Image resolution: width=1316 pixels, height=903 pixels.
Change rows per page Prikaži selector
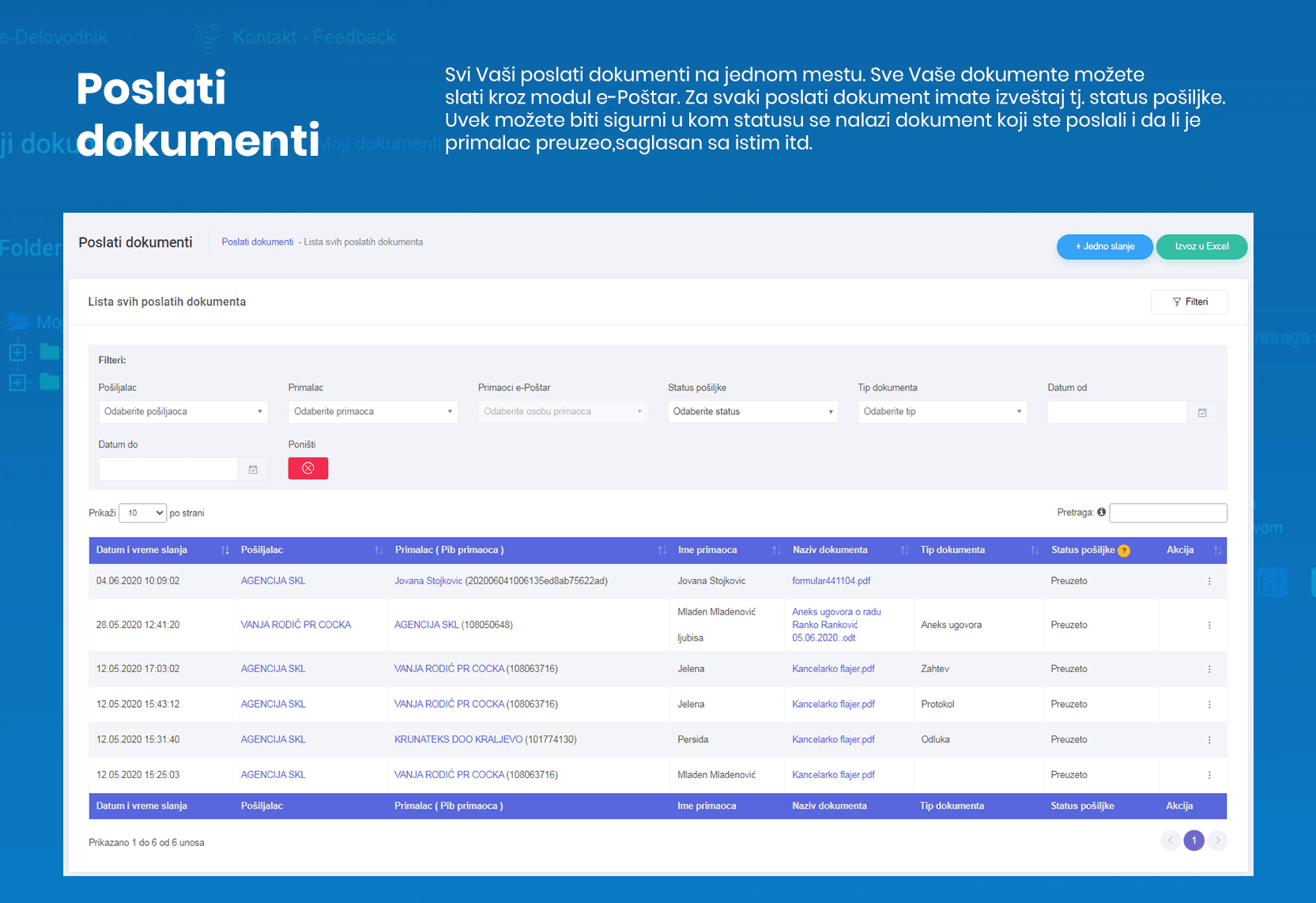click(143, 513)
